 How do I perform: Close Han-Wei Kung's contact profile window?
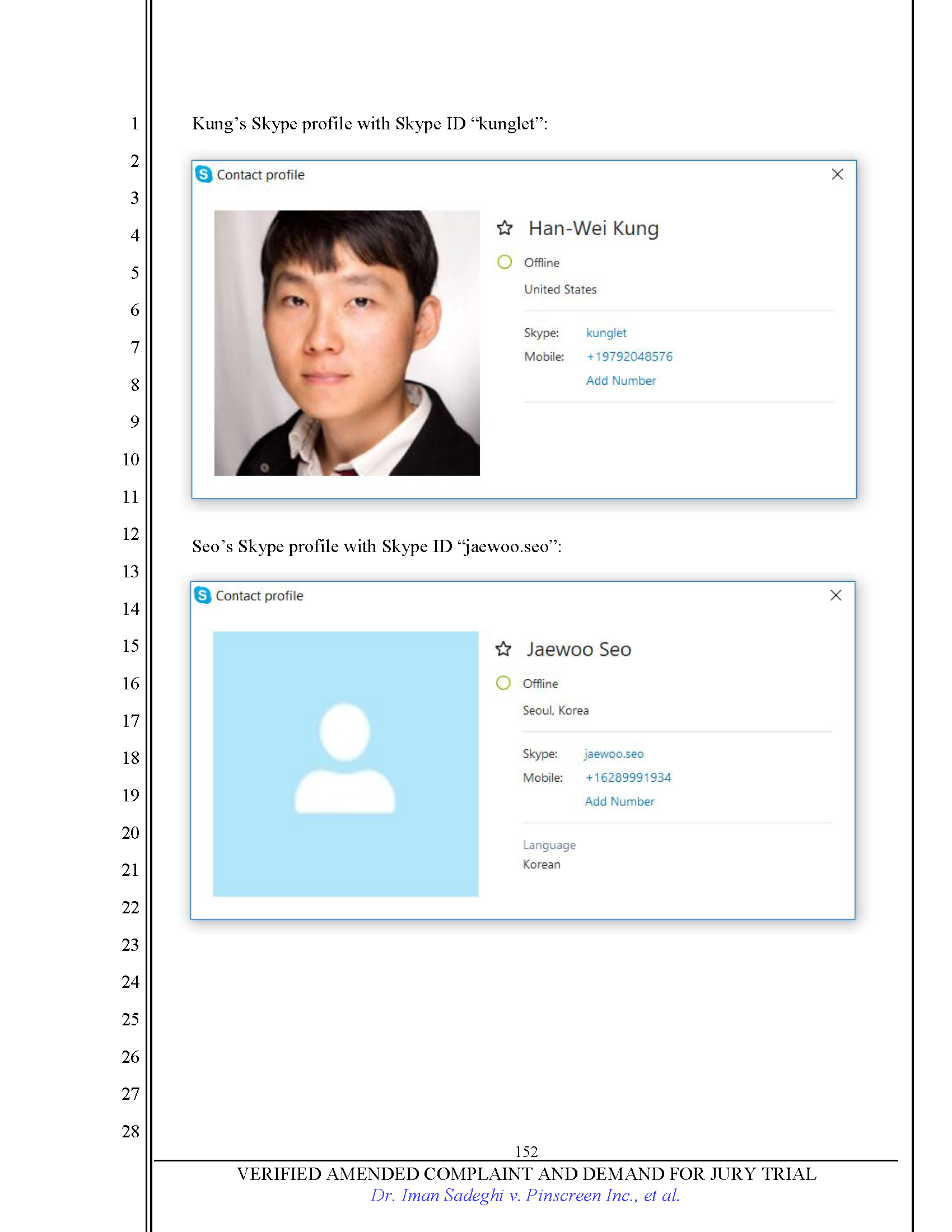tap(837, 174)
